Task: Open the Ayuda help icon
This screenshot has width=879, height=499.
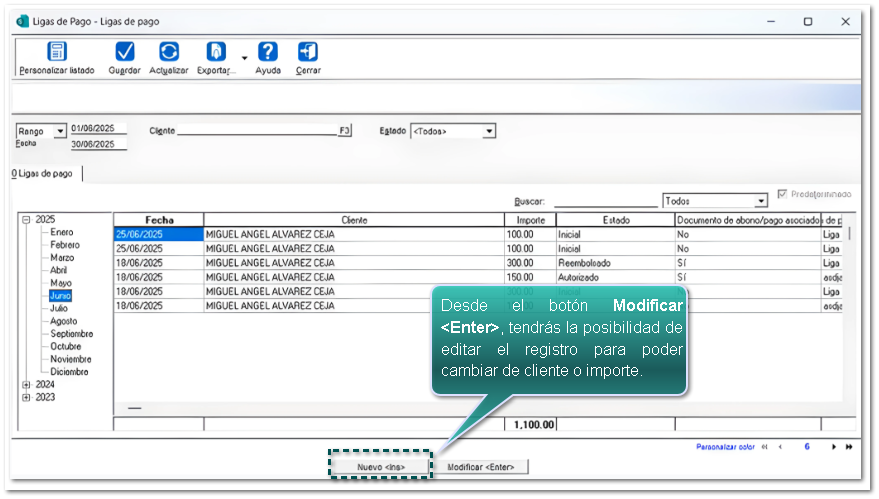Action: [268, 53]
